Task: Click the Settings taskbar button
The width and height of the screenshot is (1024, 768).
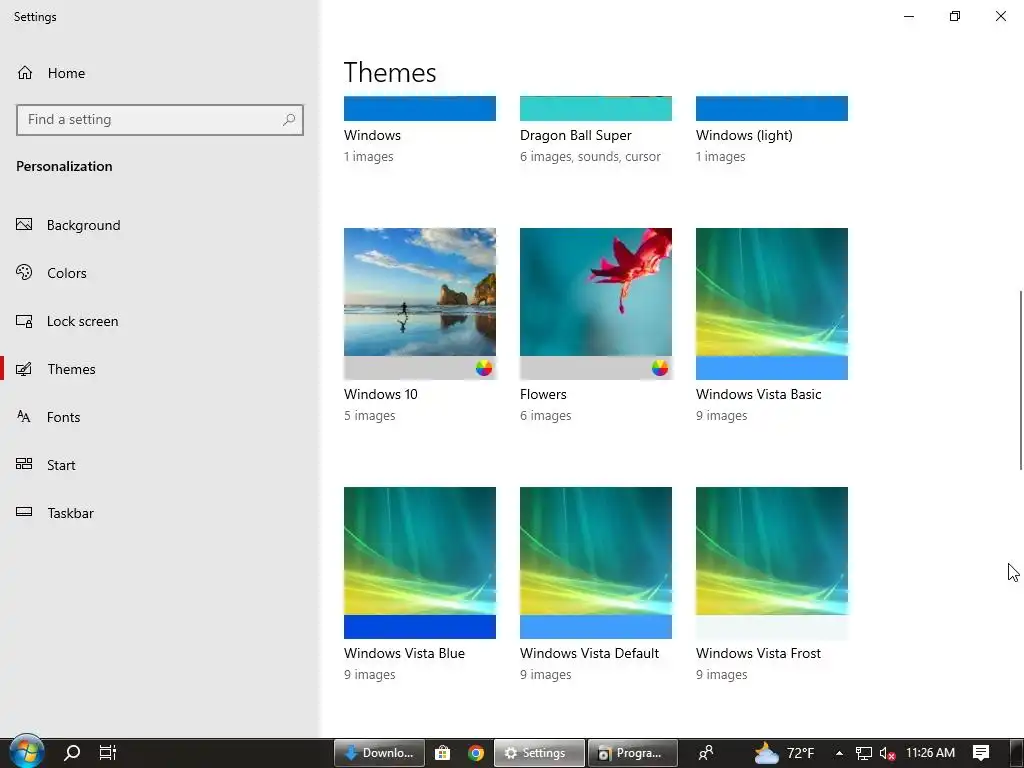Action: (539, 753)
